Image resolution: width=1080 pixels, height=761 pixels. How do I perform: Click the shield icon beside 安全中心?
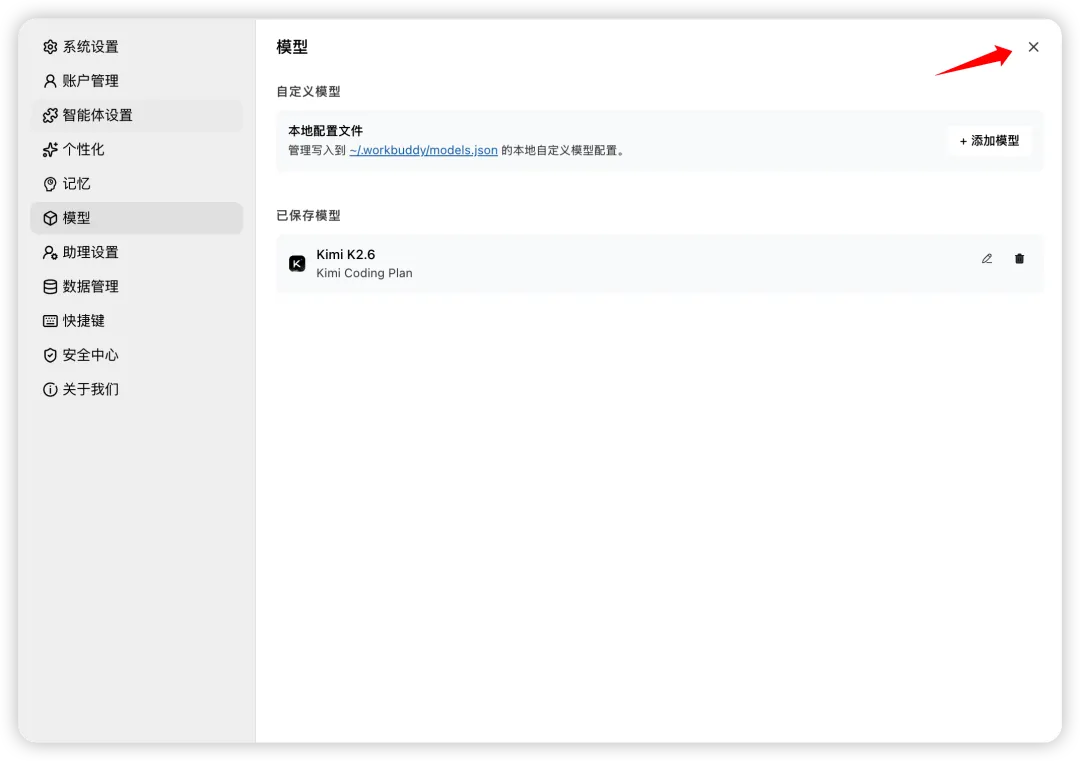(50, 355)
